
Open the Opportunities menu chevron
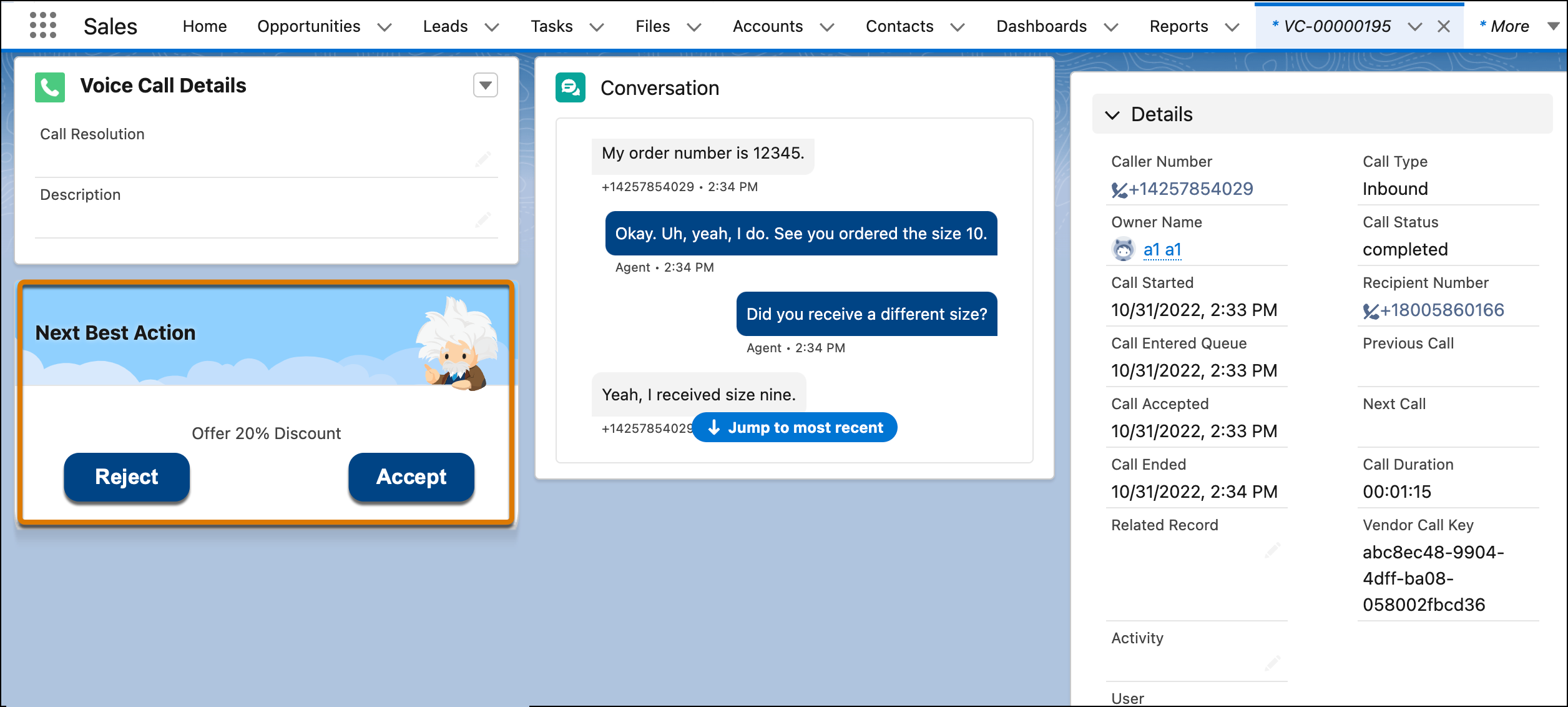[385, 27]
